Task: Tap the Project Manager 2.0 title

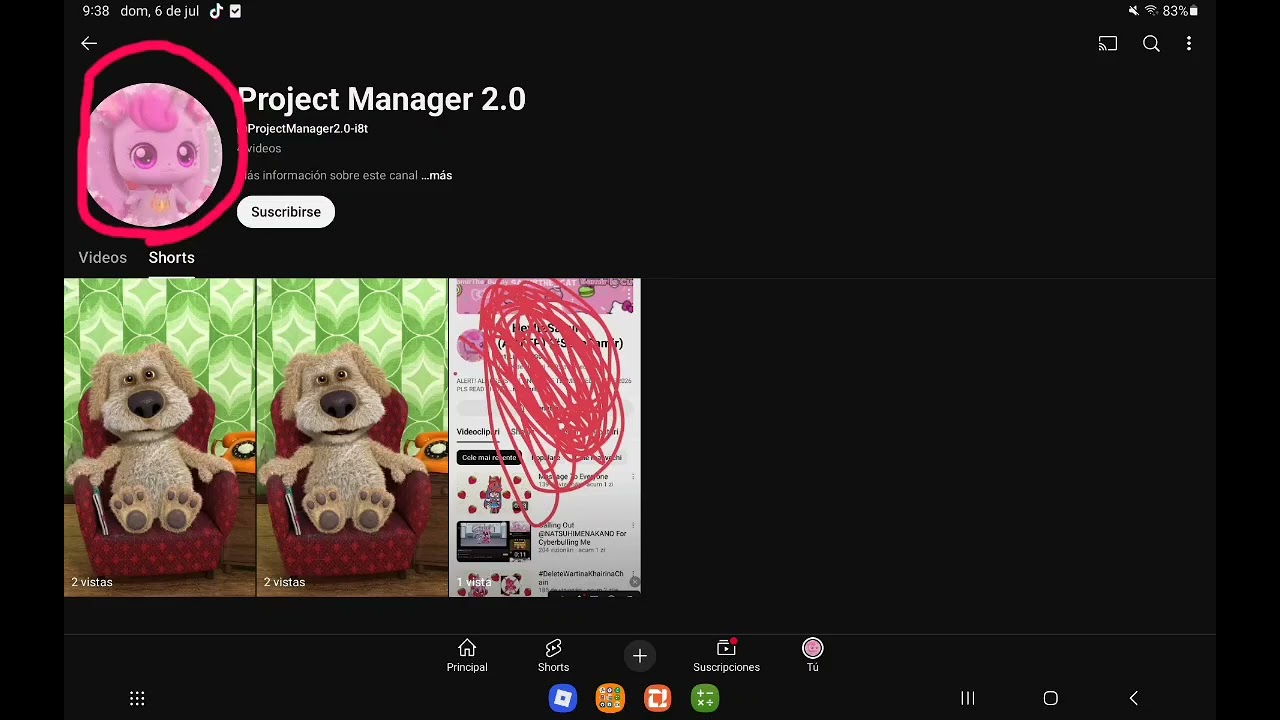Action: coord(381,99)
